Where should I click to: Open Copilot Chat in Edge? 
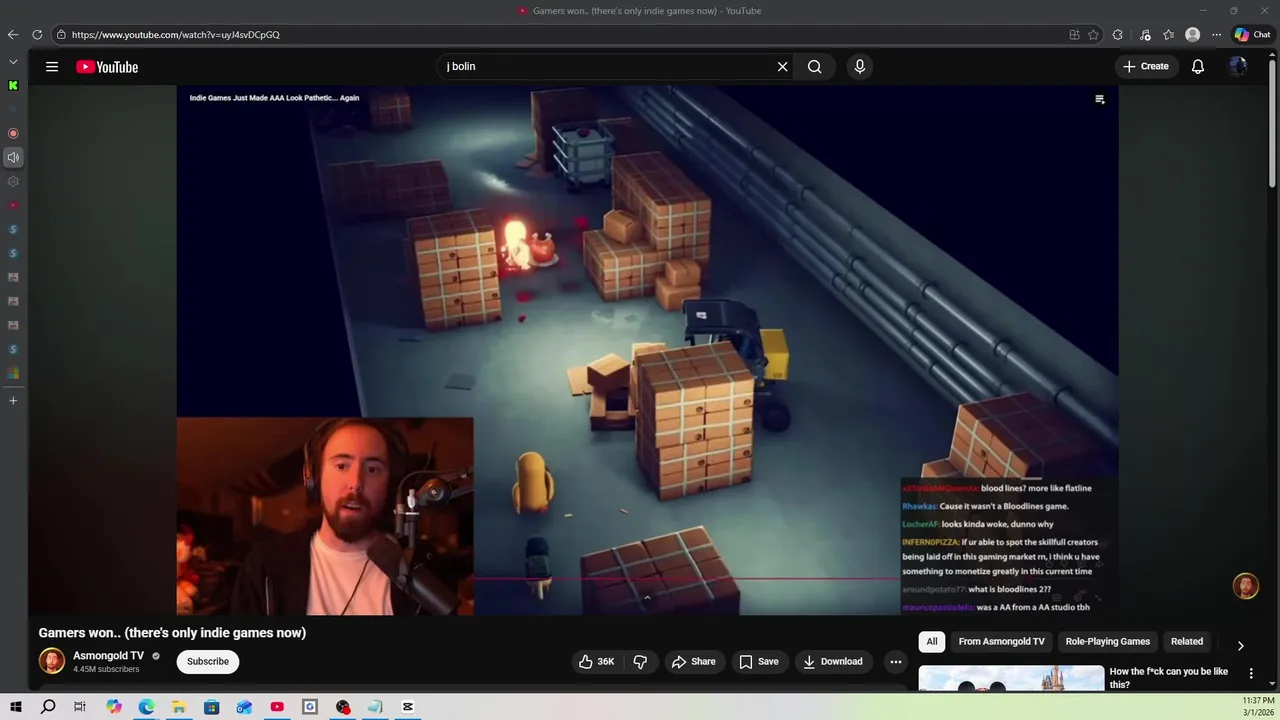coord(1252,34)
